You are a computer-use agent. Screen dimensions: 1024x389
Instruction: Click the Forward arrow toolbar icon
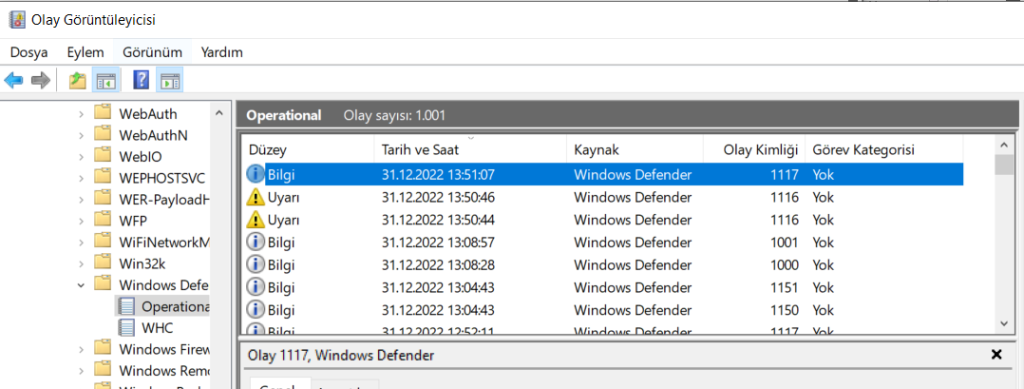click(x=40, y=81)
